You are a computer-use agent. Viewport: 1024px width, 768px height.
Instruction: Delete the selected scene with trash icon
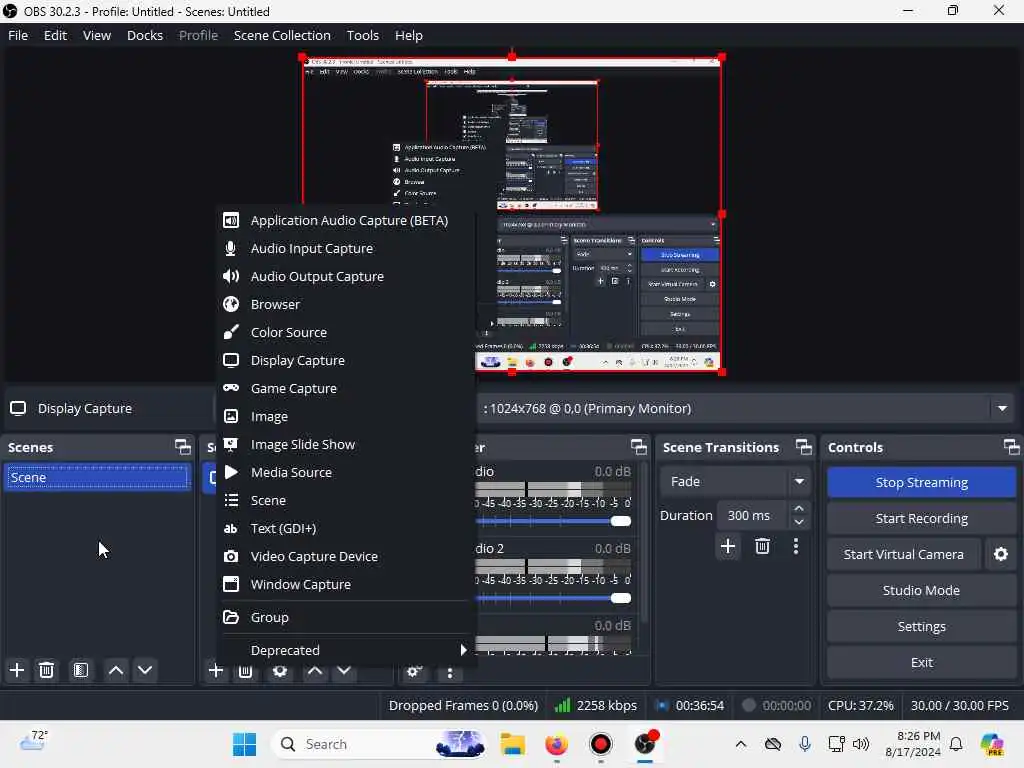[46, 670]
